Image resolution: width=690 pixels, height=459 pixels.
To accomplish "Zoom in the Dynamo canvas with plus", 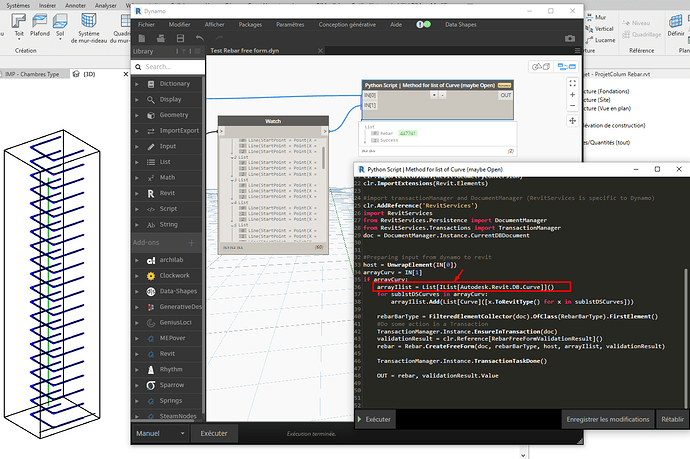I will 573,95.
